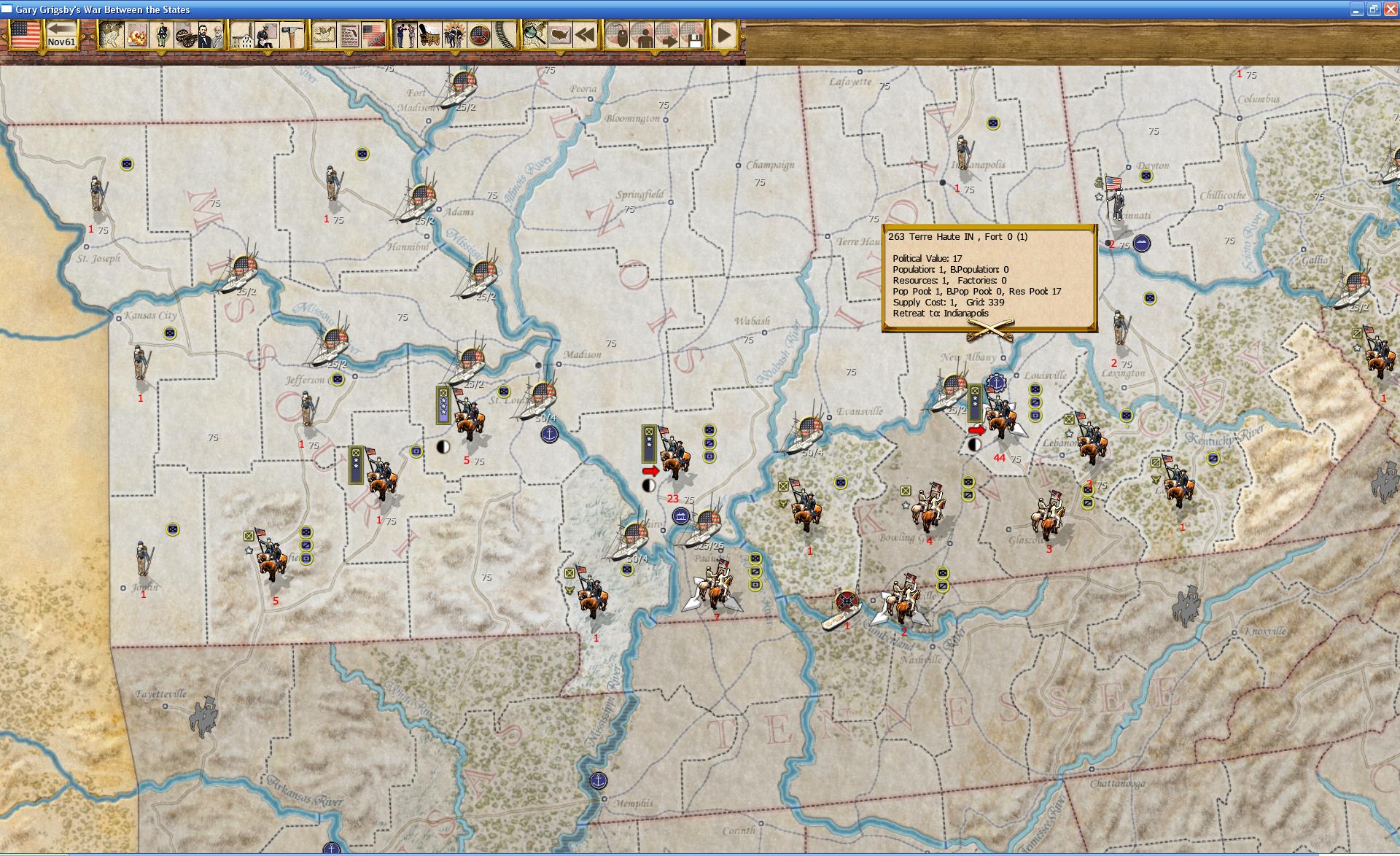This screenshot has height=856, width=1400.
Task: Select the Confederate cavalry near Glasgow
Action: tap(1049, 516)
